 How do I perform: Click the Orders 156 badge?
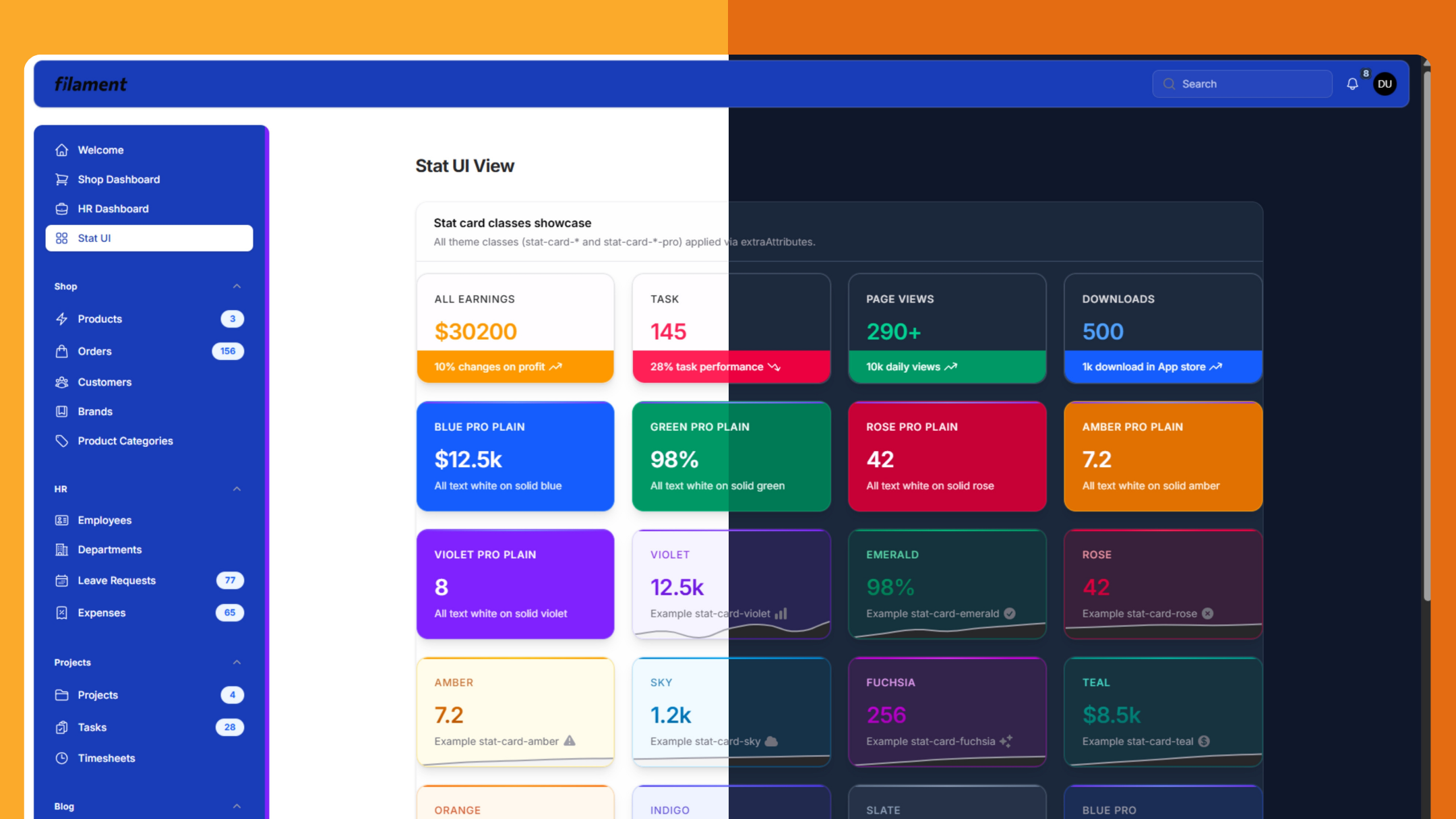[x=228, y=351]
